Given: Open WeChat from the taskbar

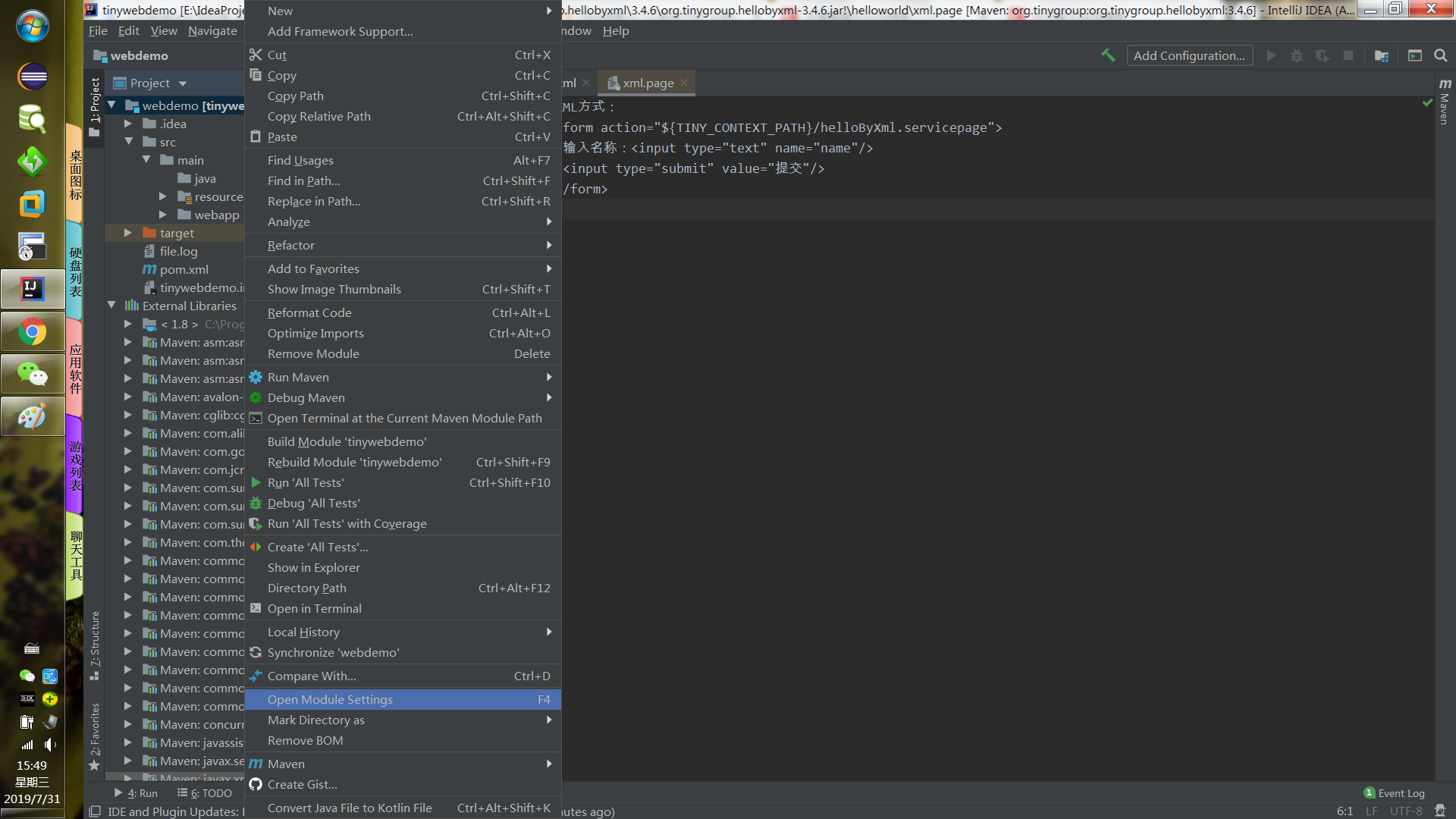Looking at the screenshot, I should click(x=32, y=374).
